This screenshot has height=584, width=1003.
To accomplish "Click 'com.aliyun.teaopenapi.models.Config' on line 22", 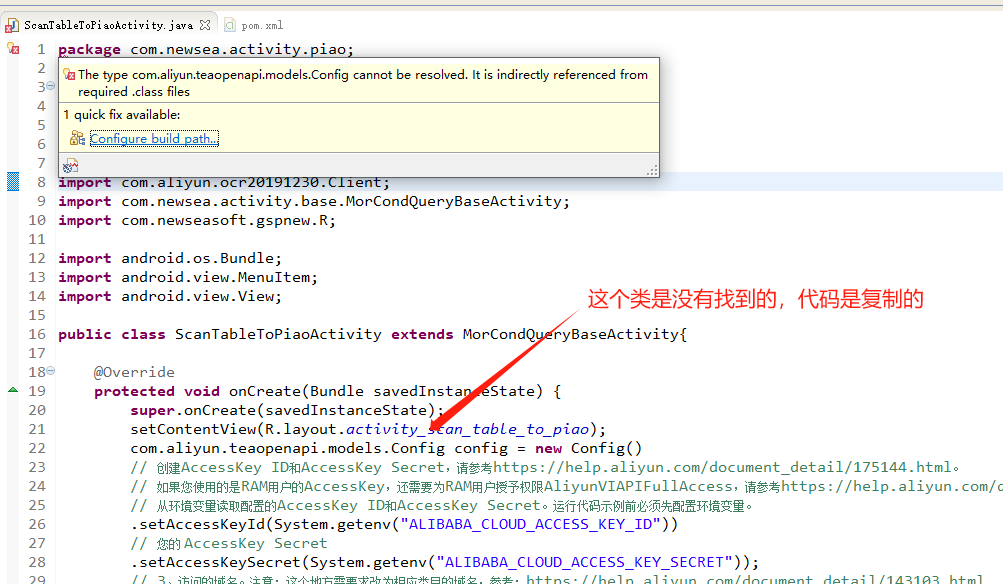I will pos(287,448).
